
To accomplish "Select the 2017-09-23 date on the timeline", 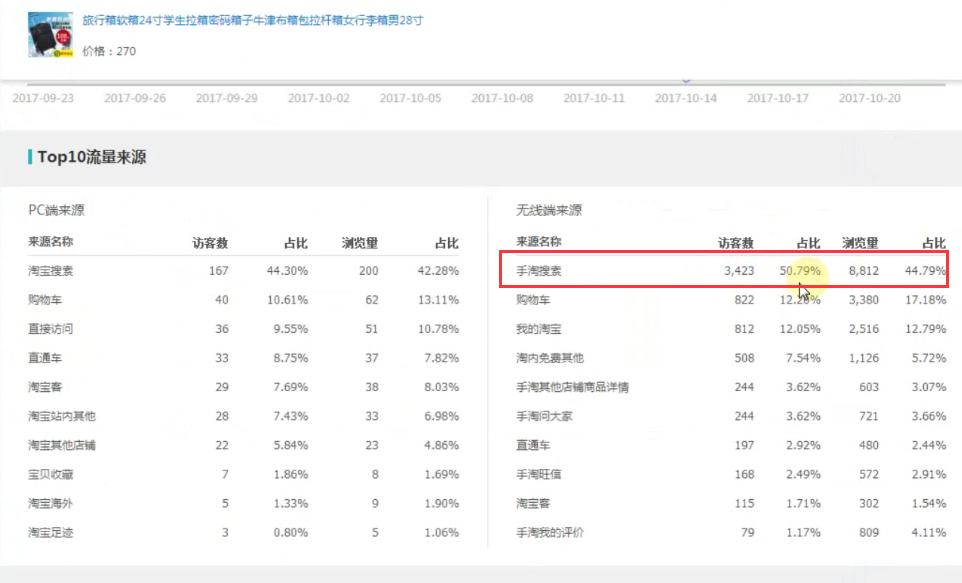I will [x=42, y=98].
